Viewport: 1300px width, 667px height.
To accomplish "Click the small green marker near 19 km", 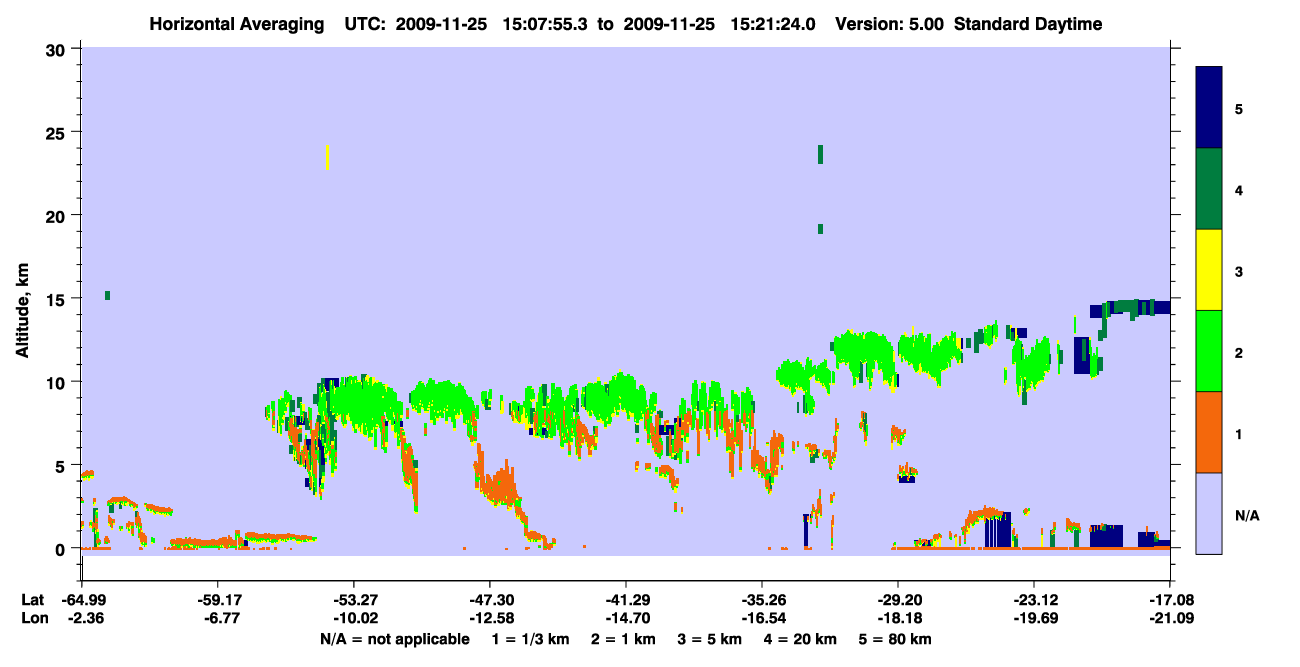I will (x=820, y=229).
